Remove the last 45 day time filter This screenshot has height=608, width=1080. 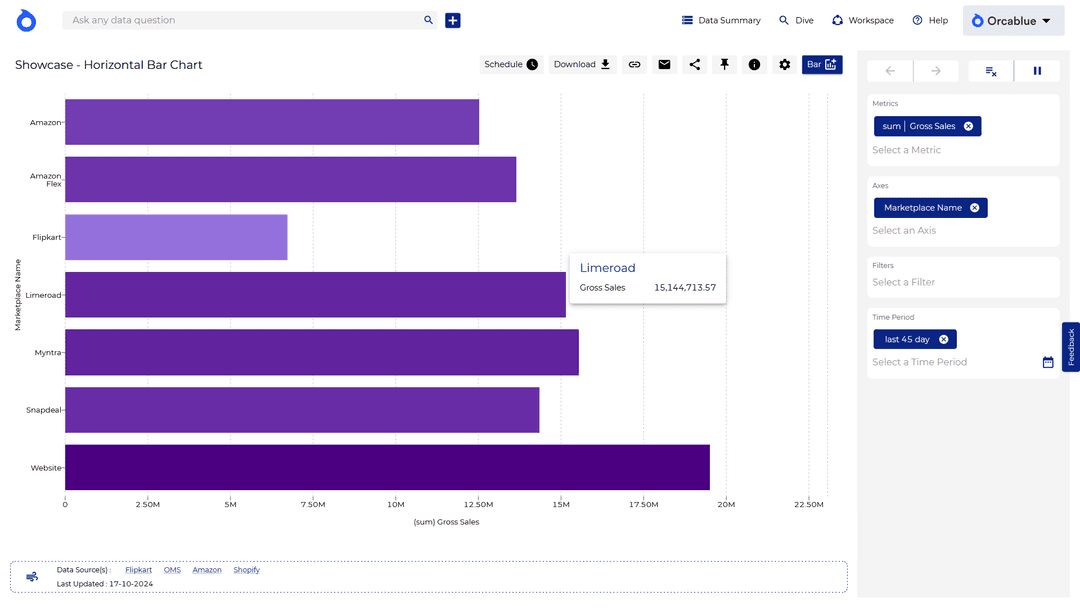point(943,340)
